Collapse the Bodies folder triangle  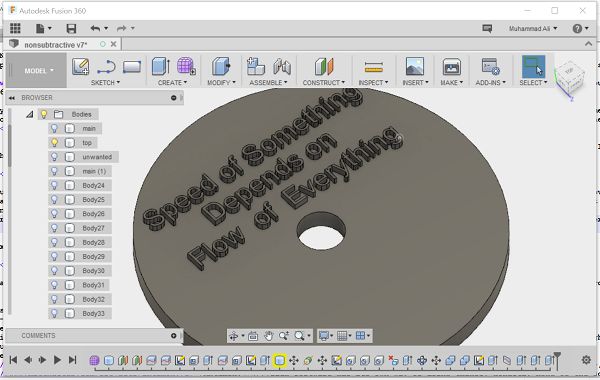(29, 114)
